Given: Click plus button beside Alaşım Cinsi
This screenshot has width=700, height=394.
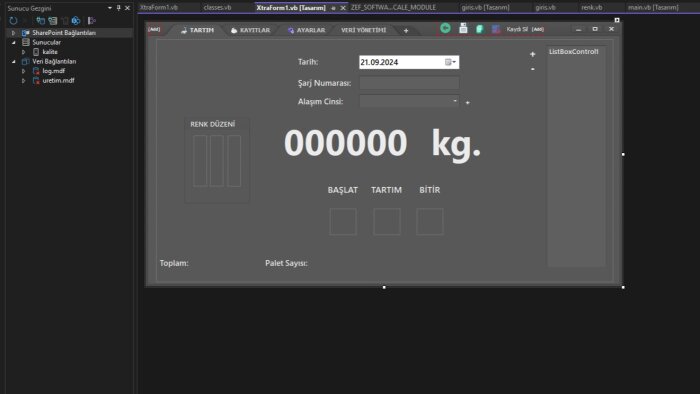Looking at the screenshot, I should click(x=467, y=103).
